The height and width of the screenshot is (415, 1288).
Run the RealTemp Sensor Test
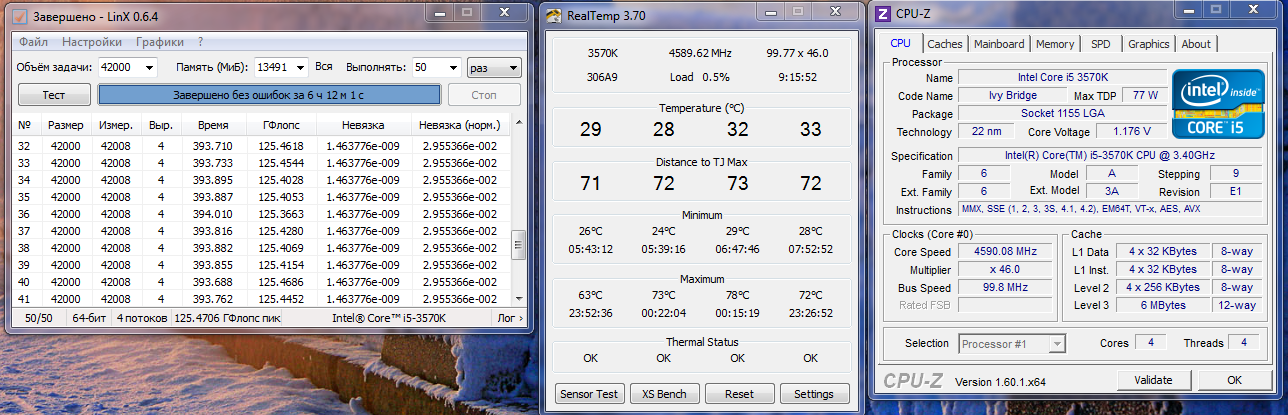click(589, 394)
